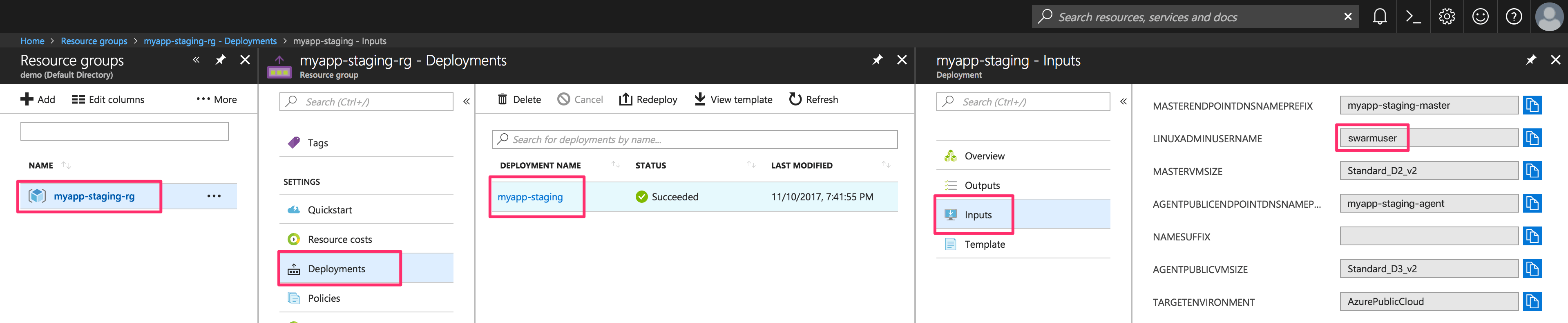Viewport: 1568px width, 323px height.
Task: Refresh the deployments list
Action: point(813,99)
